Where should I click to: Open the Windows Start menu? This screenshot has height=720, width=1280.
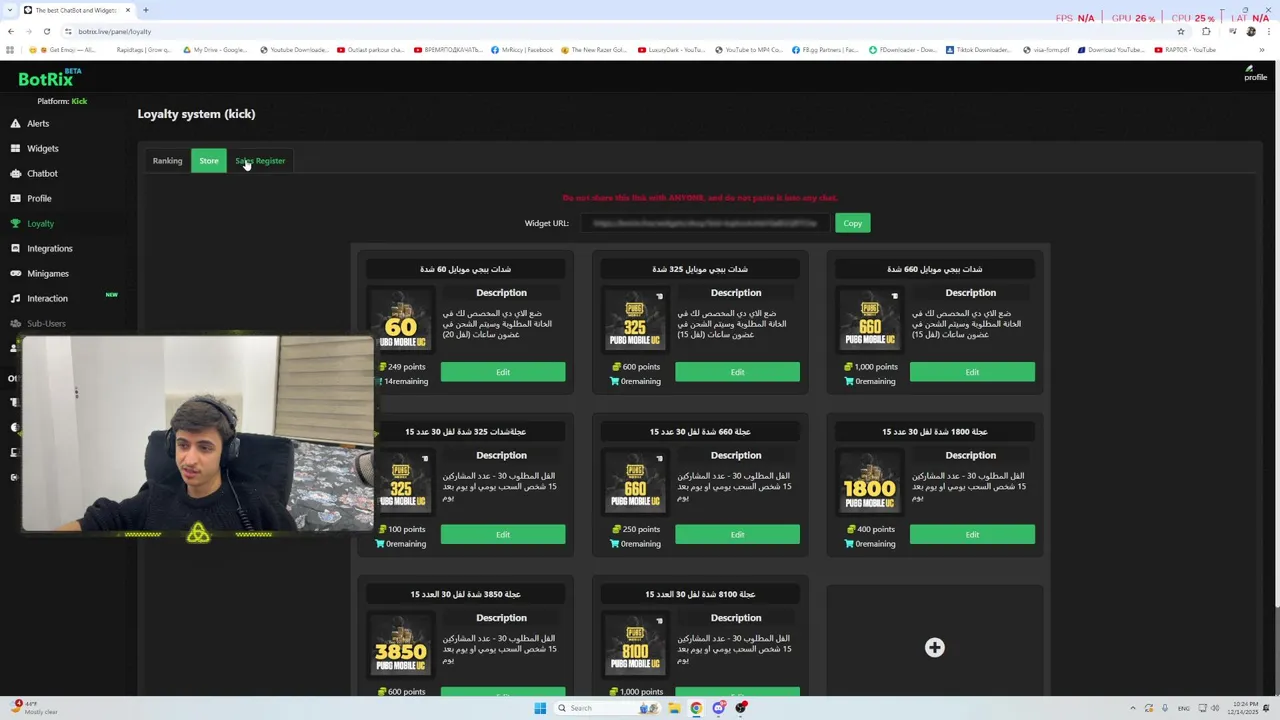(x=540, y=708)
